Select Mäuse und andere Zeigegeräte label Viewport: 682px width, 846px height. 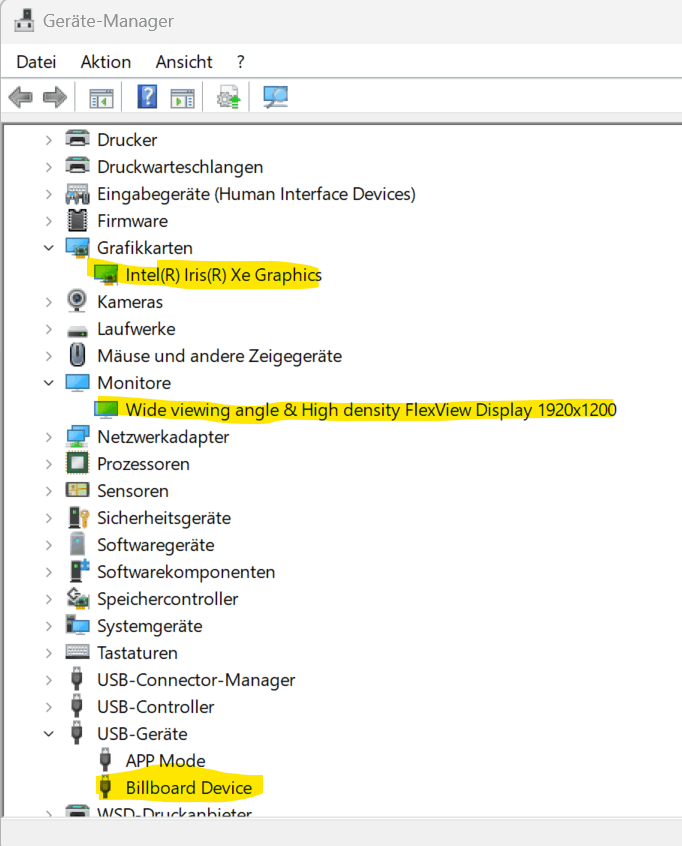pos(220,356)
